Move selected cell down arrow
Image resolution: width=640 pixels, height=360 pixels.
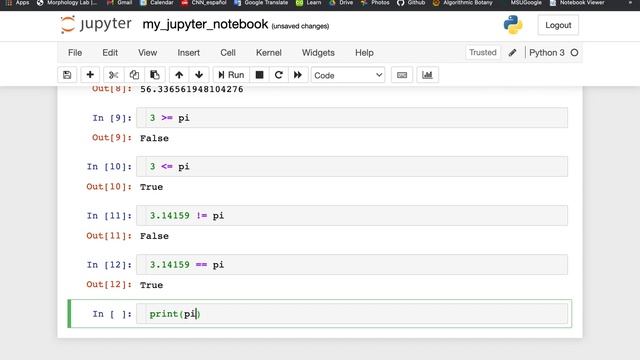click(199, 75)
